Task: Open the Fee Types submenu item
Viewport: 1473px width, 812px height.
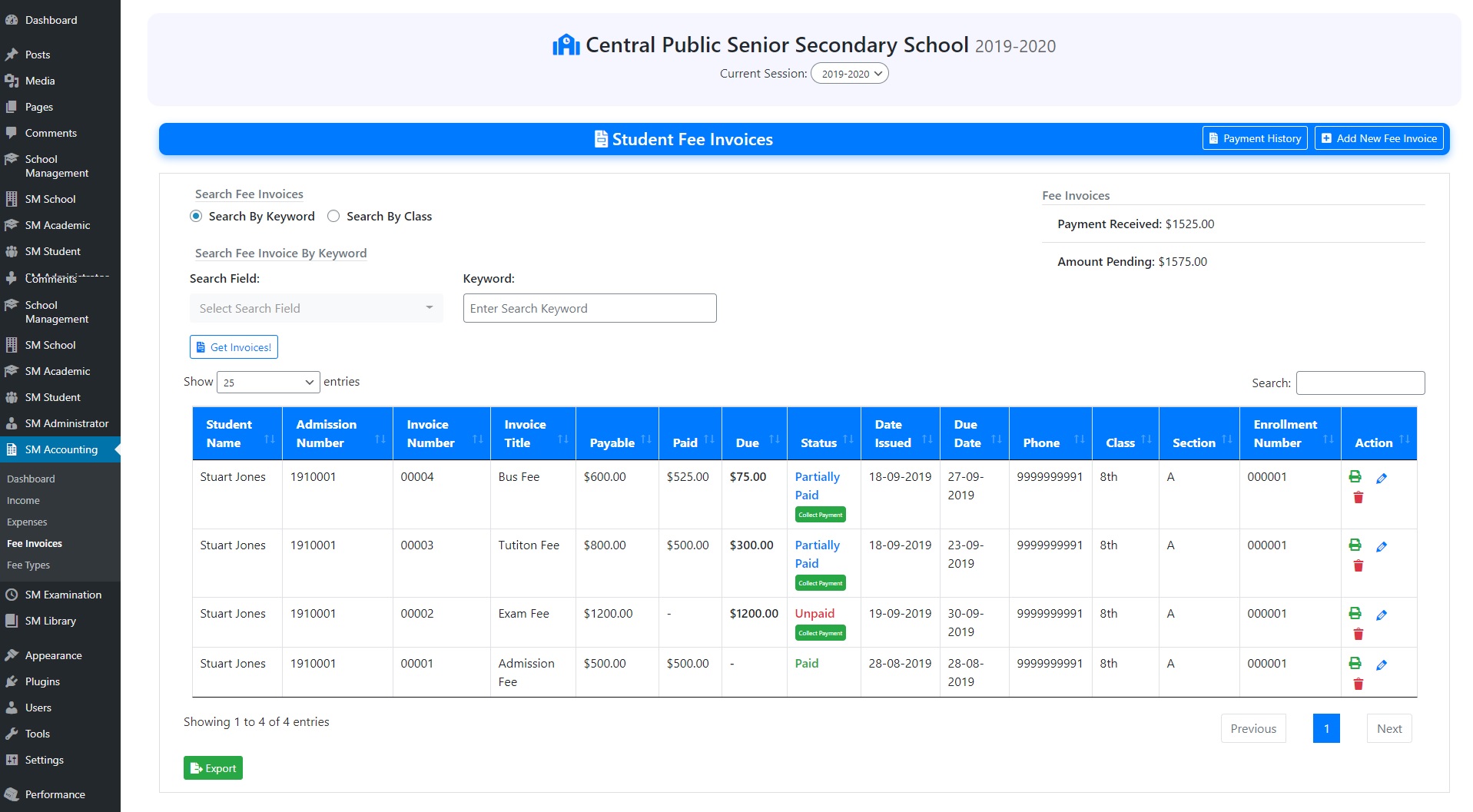Action: (28, 565)
